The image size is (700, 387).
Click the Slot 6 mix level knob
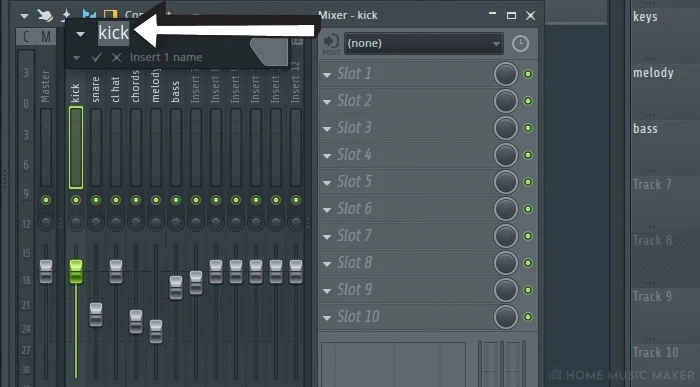coord(506,209)
